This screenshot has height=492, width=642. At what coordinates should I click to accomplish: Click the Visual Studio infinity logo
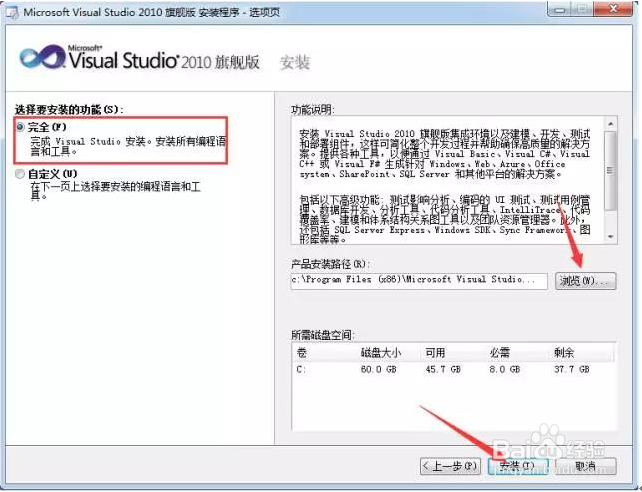point(43,57)
